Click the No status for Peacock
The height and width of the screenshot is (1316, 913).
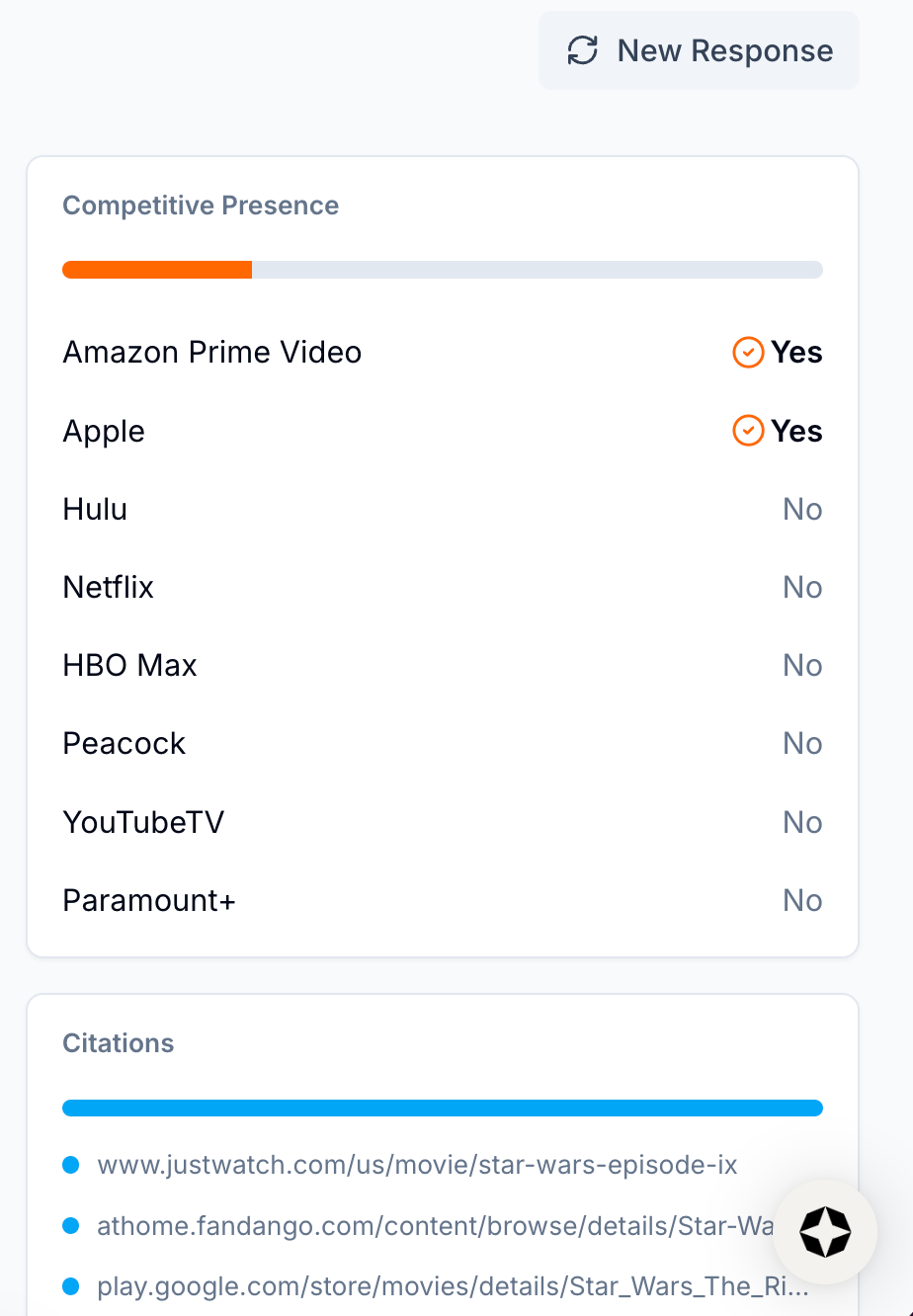[801, 744]
